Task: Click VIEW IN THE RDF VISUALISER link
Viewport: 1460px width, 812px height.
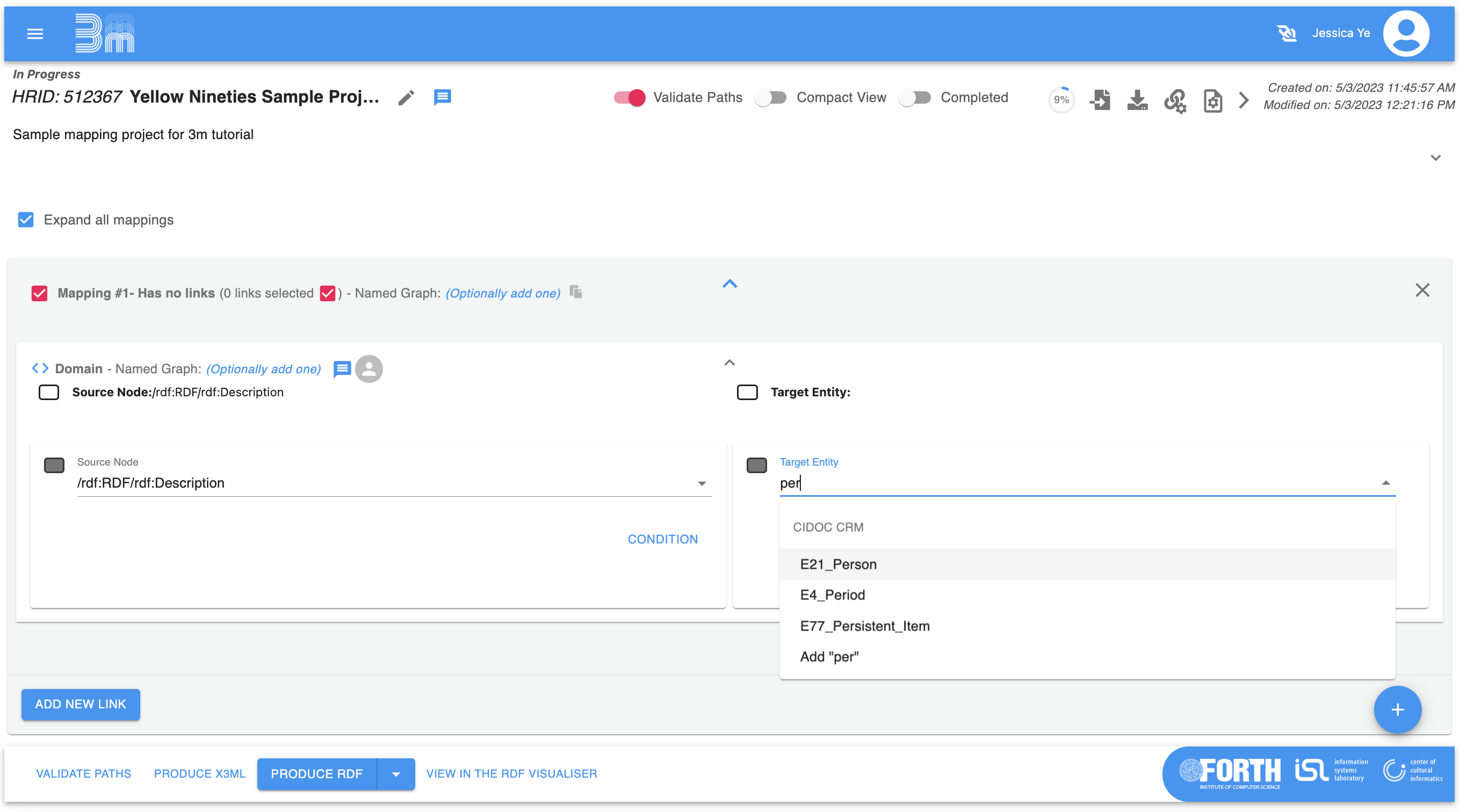Action: pyautogui.click(x=511, y=774)
